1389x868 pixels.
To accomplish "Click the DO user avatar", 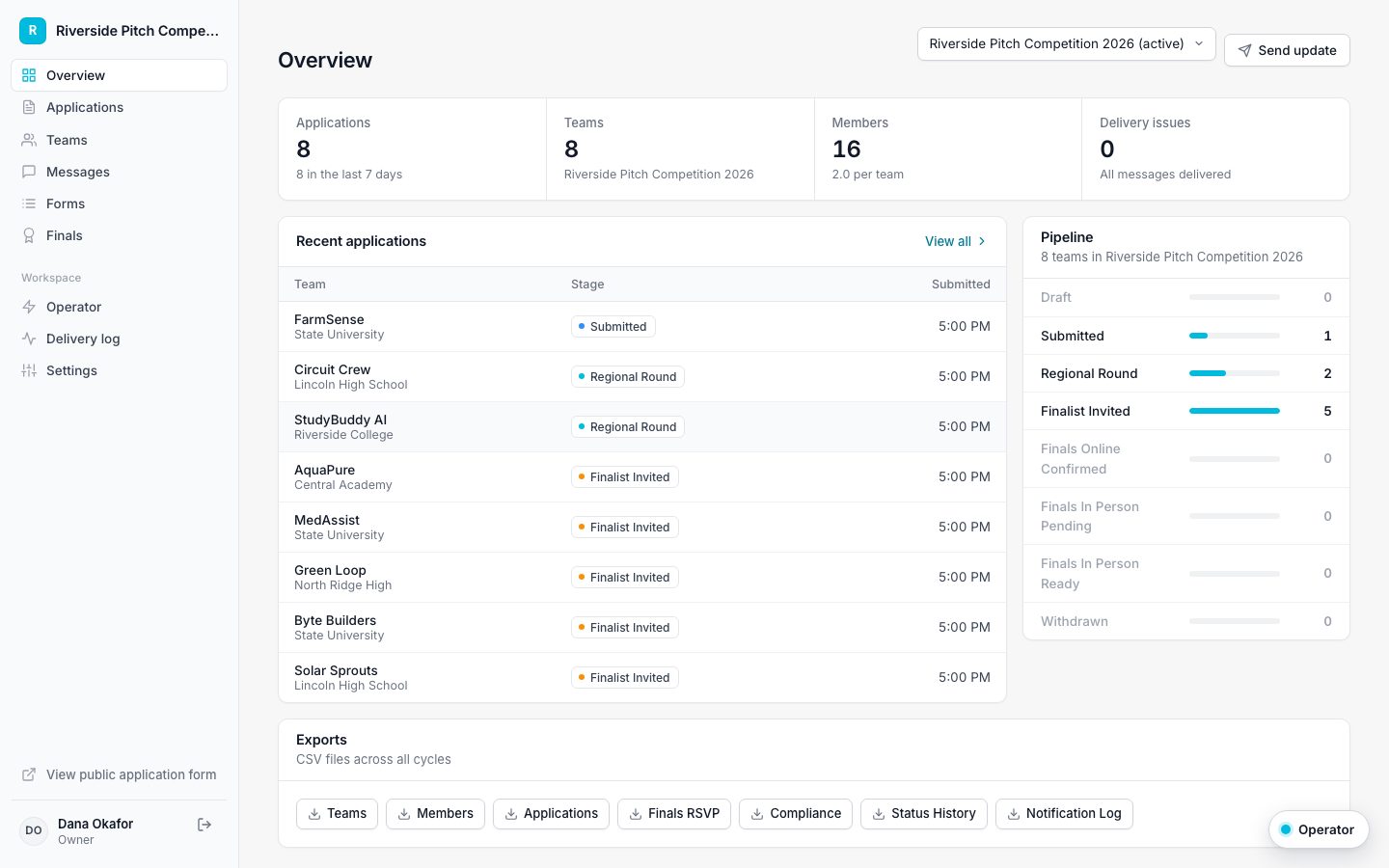I will coord(34,830).
